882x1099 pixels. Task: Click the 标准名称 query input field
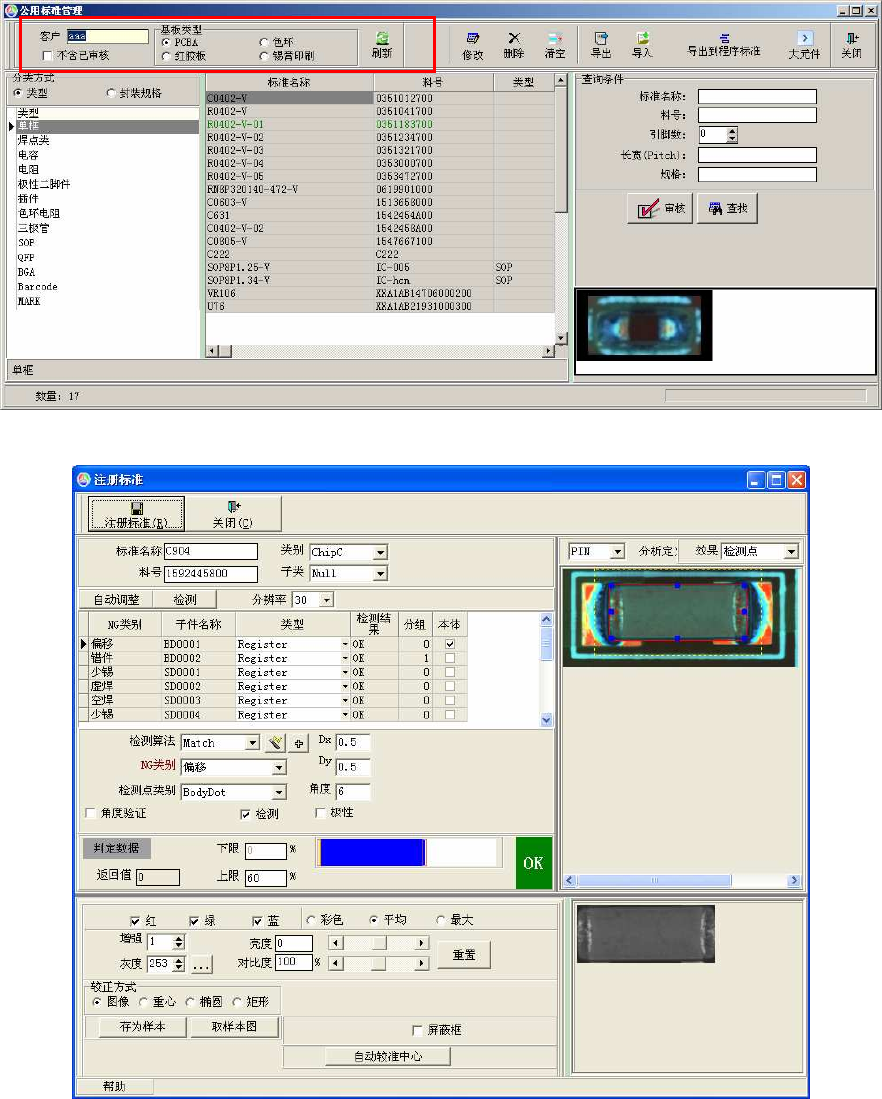(756, 97)
